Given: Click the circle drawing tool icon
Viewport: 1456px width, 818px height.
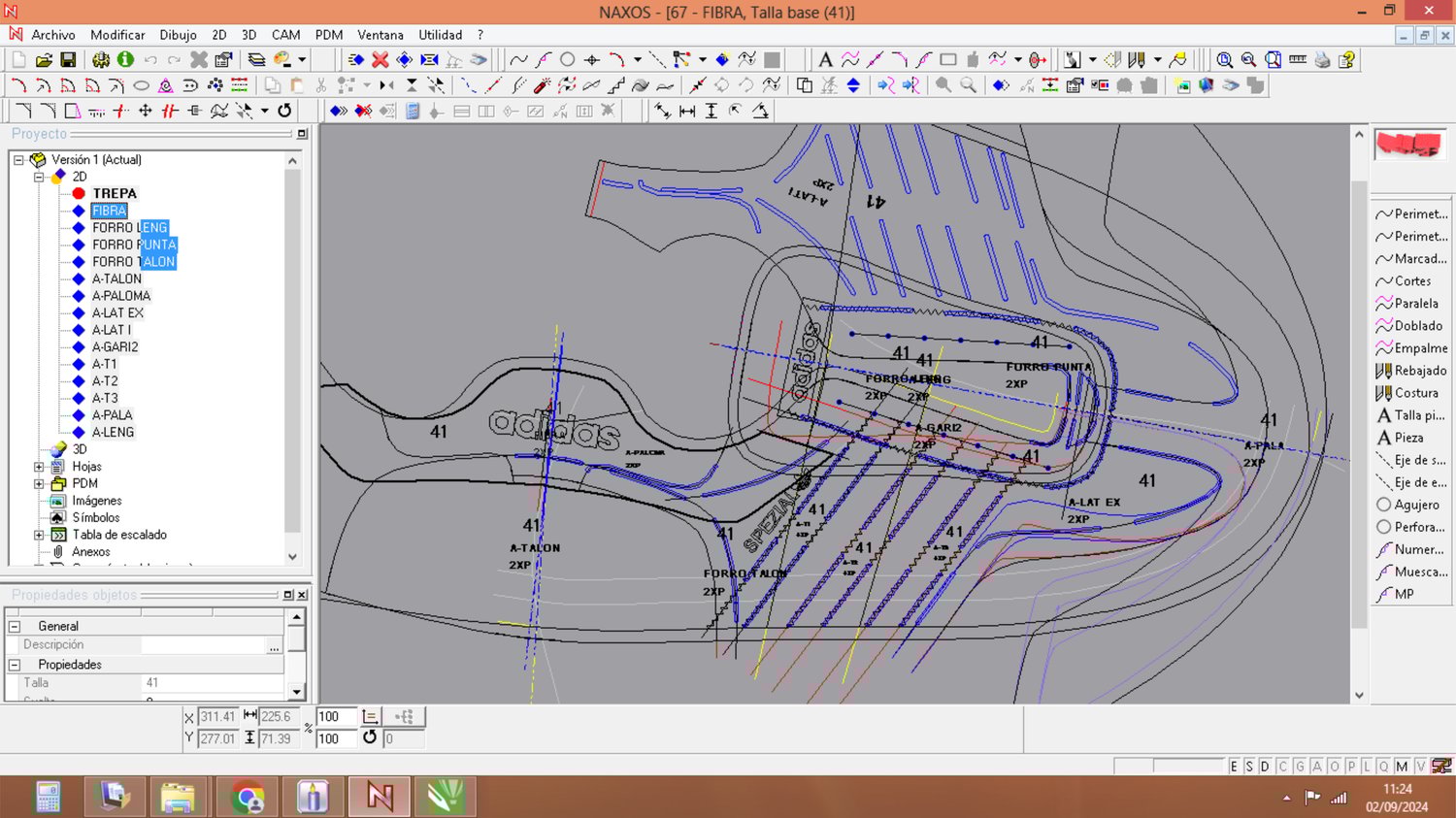Looking at the screenshot, I should 568,60.
